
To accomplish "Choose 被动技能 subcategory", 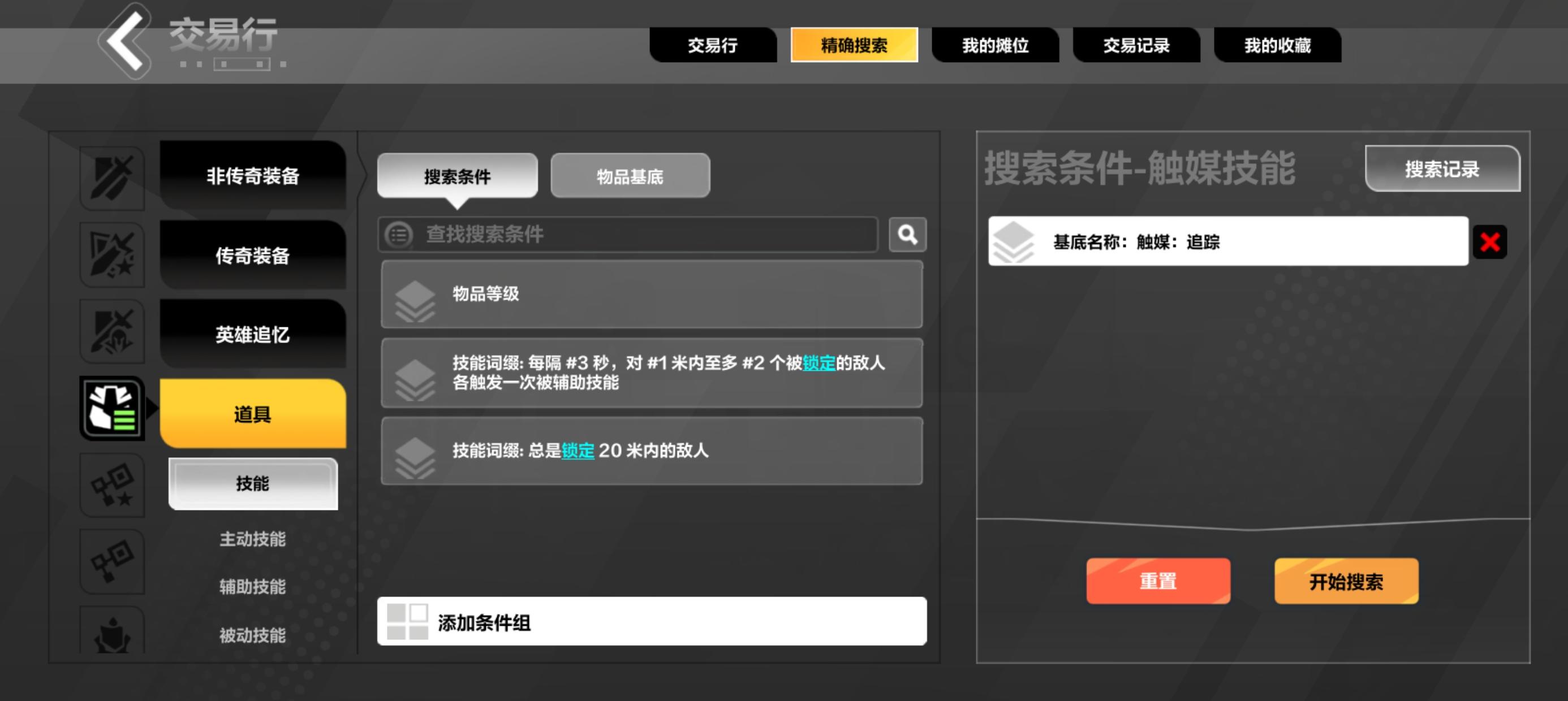I will point(253,635).
